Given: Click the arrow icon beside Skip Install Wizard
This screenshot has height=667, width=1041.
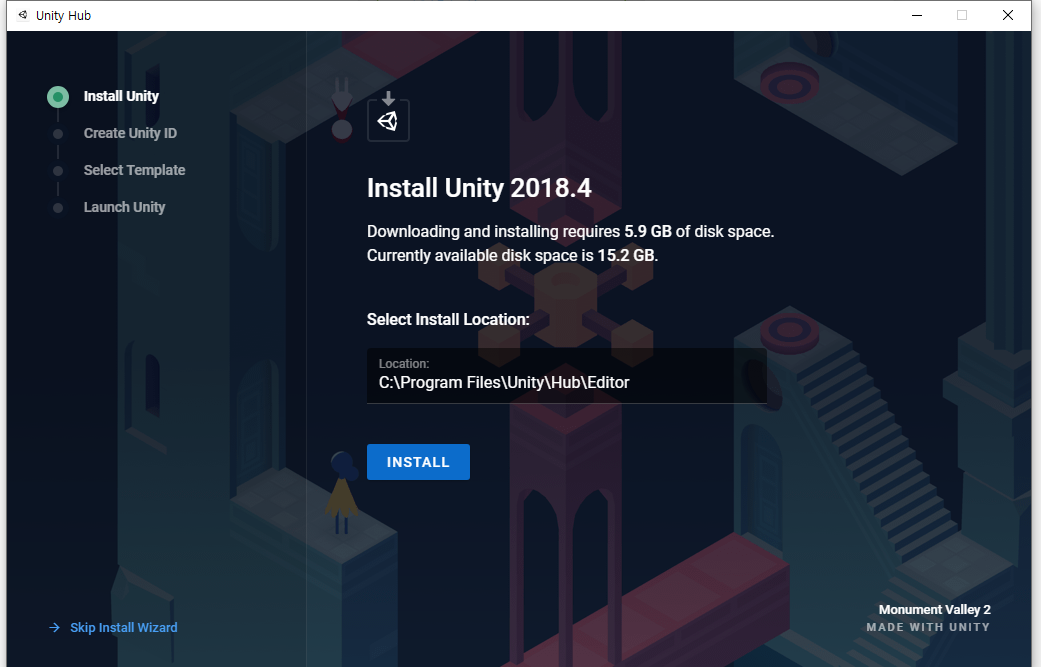Looking at the screenshot, I should click(54, 628).
